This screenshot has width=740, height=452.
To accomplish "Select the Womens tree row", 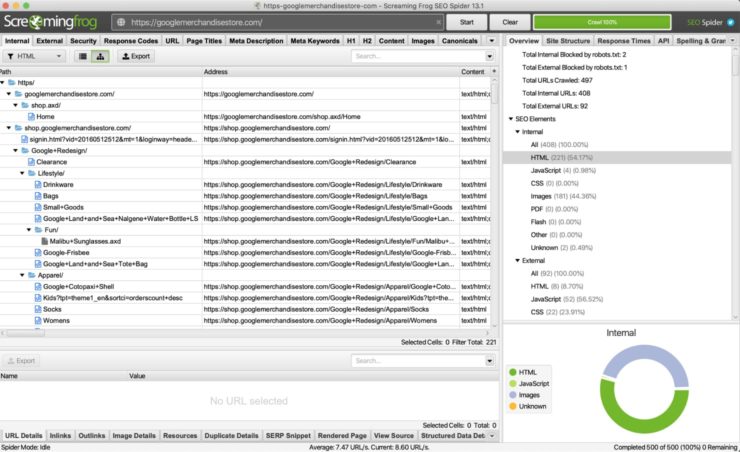I will (245, 320).
